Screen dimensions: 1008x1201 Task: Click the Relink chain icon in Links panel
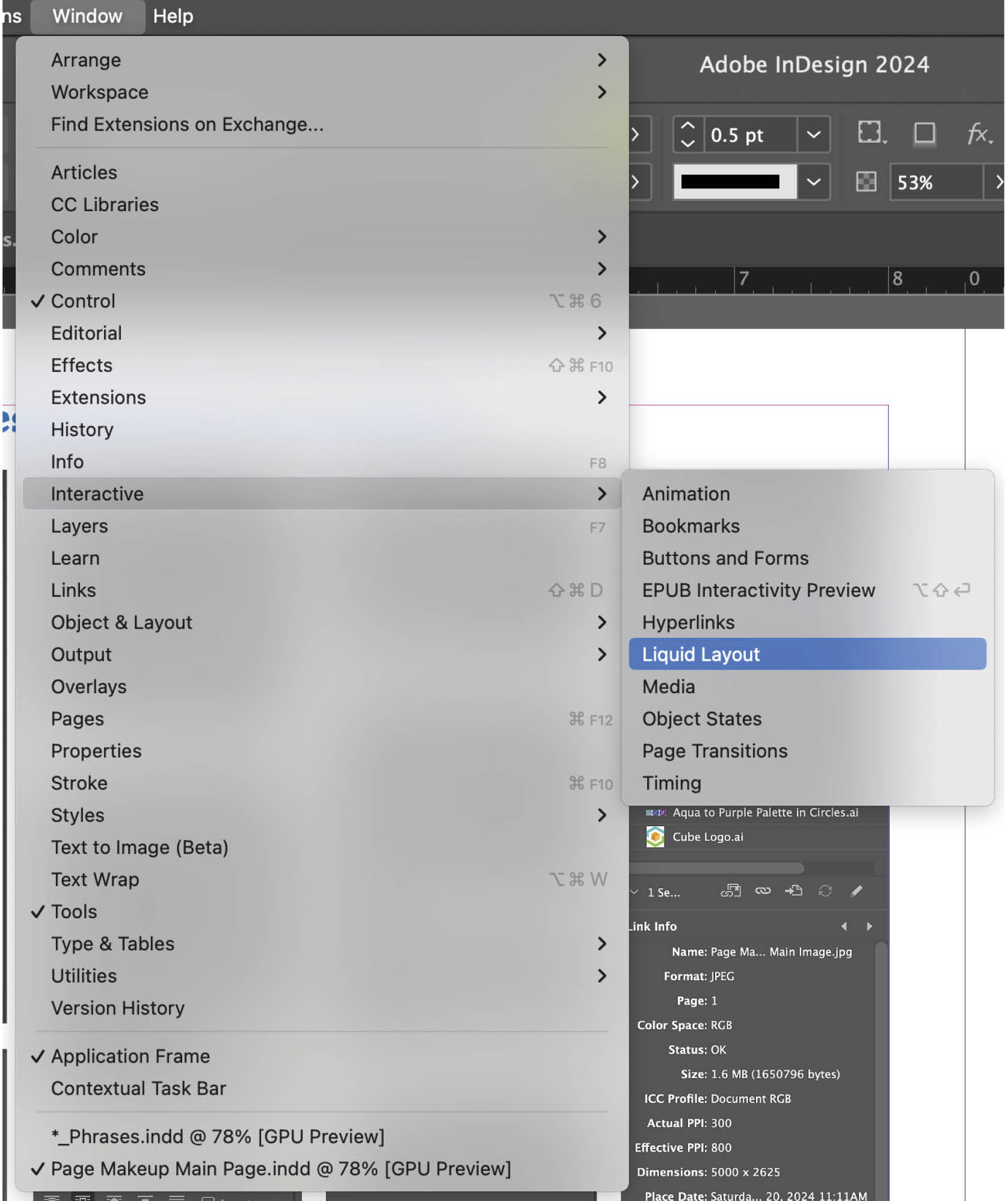[x=763, y=891]
